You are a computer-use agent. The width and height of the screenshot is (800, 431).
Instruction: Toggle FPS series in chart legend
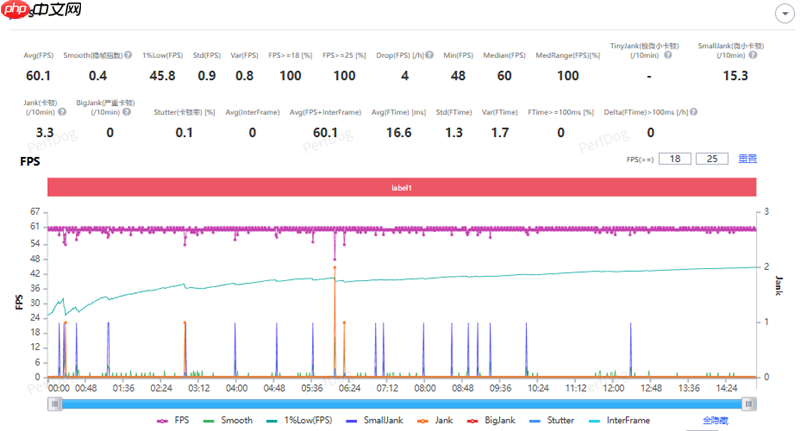[174, 421]
